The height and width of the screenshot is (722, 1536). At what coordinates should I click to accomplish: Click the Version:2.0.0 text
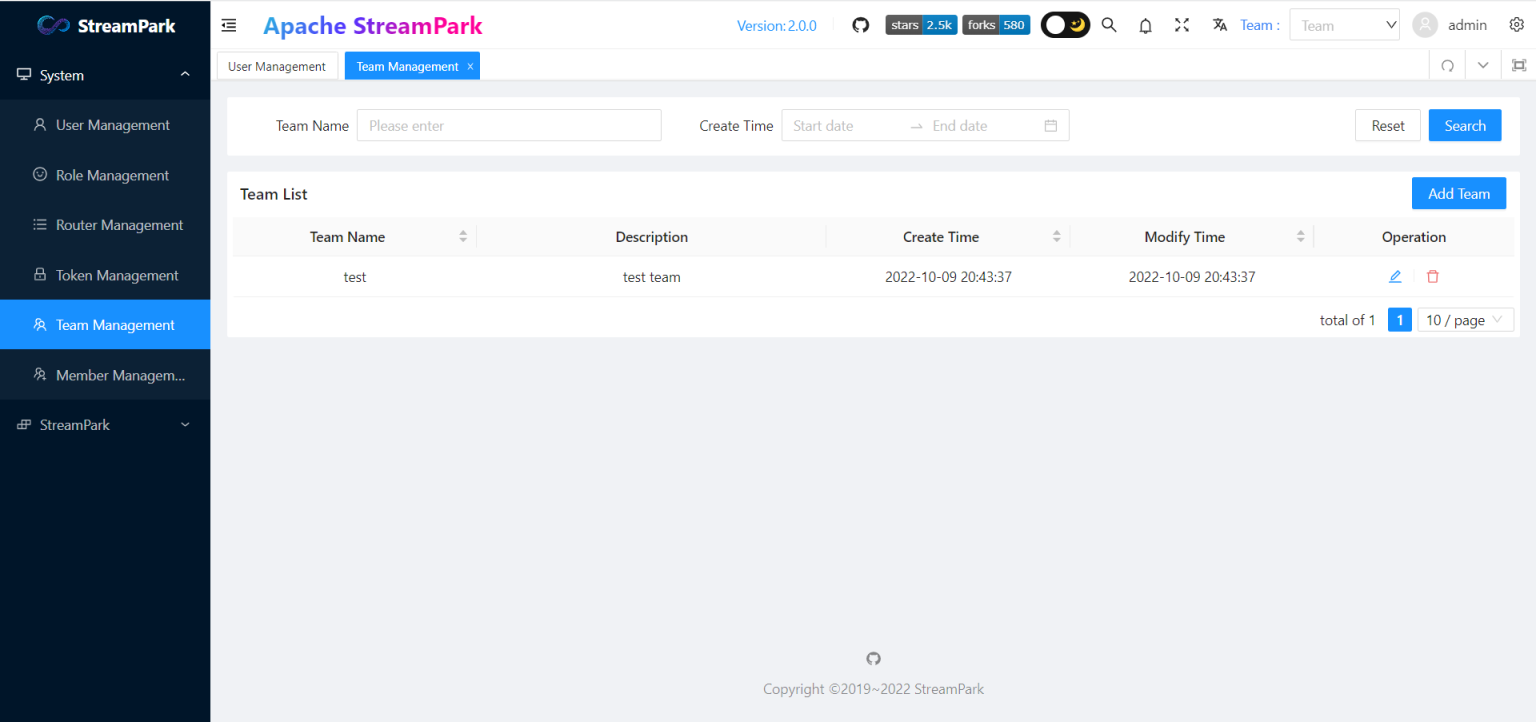[x=777, y=26]
